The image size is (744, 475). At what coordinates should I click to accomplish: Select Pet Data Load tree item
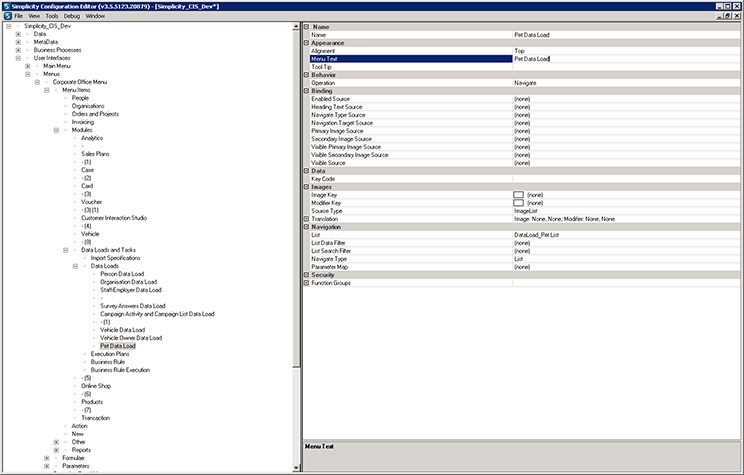click(118, 346)
